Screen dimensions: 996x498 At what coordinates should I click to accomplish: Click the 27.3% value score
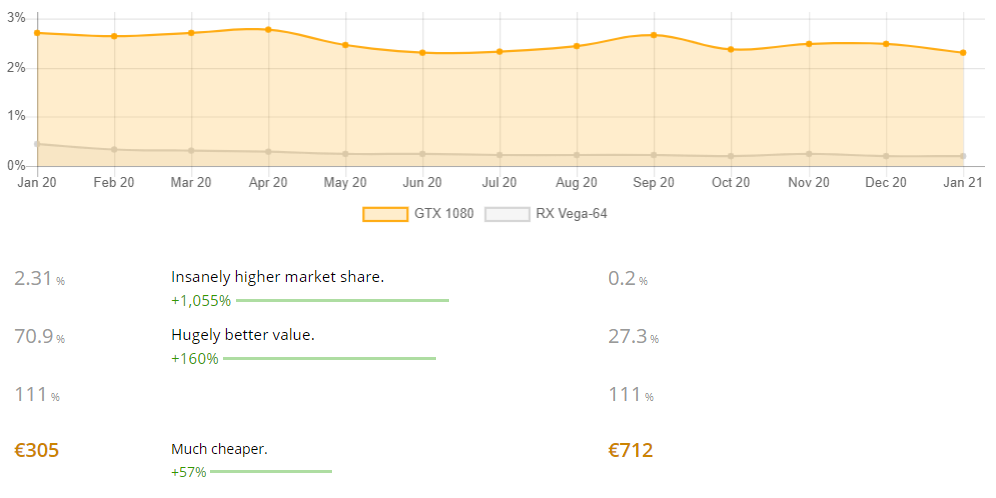[x=633, y=337]
